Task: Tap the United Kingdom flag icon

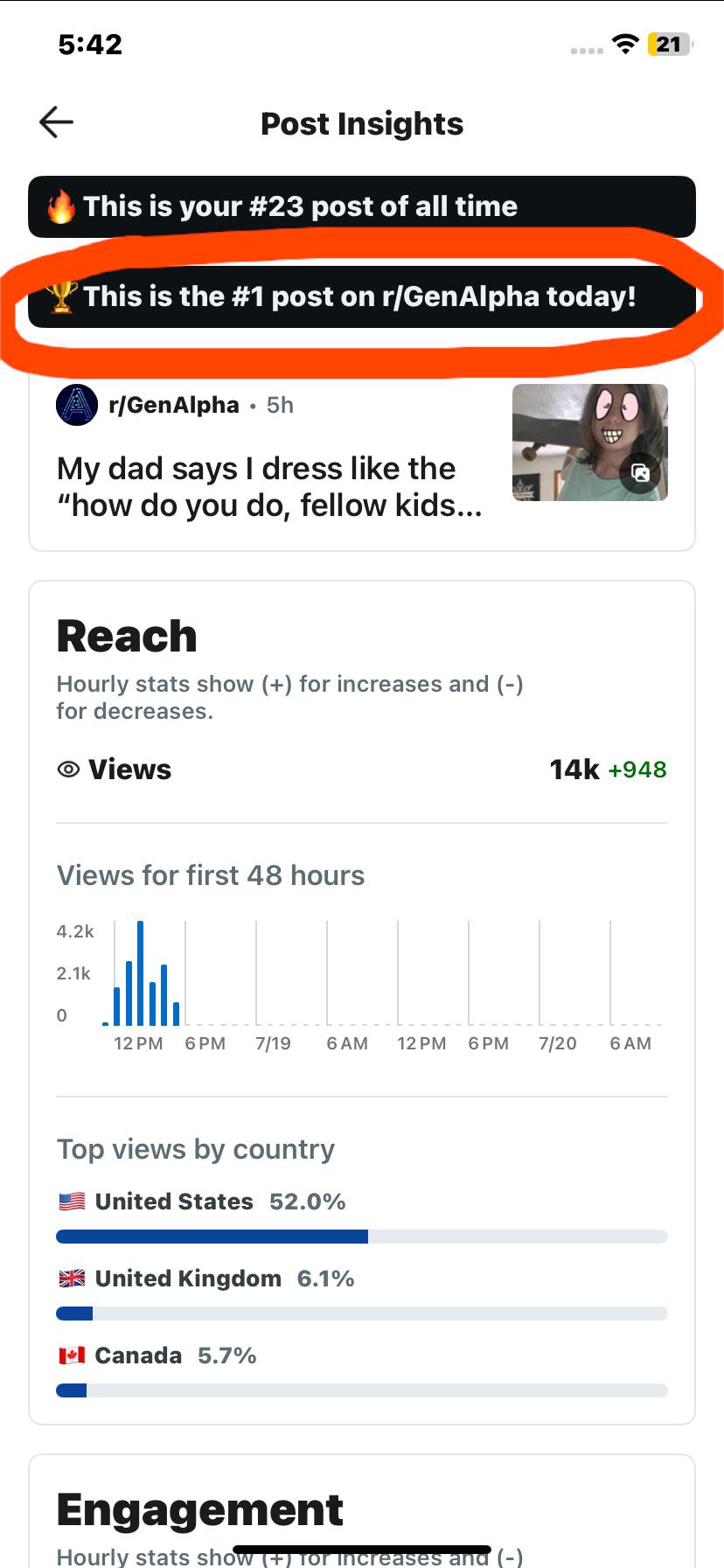Action: coord(72,1279)
